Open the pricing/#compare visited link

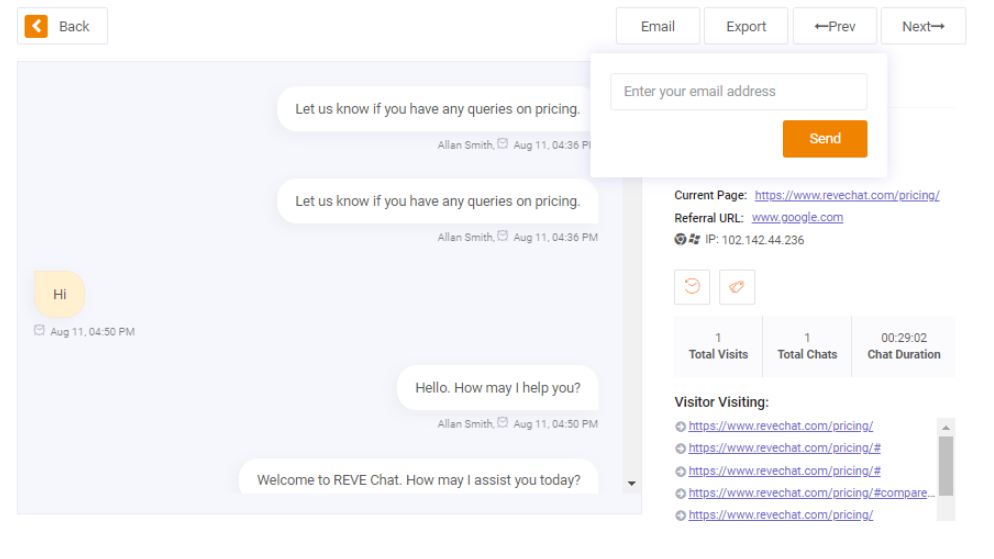click(811, 493)
